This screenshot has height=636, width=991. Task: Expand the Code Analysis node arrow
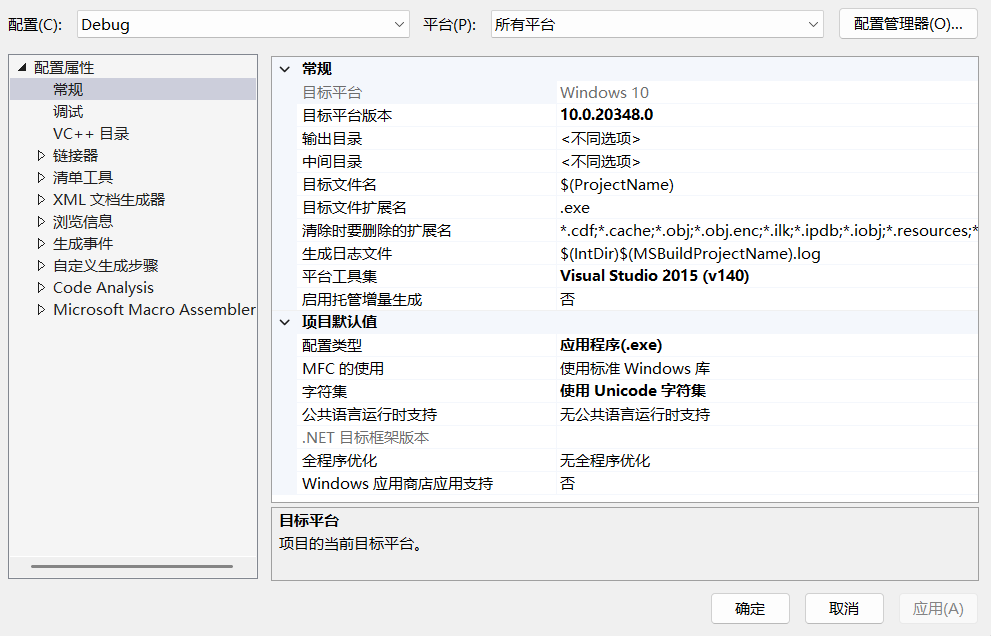pos(41,288)
